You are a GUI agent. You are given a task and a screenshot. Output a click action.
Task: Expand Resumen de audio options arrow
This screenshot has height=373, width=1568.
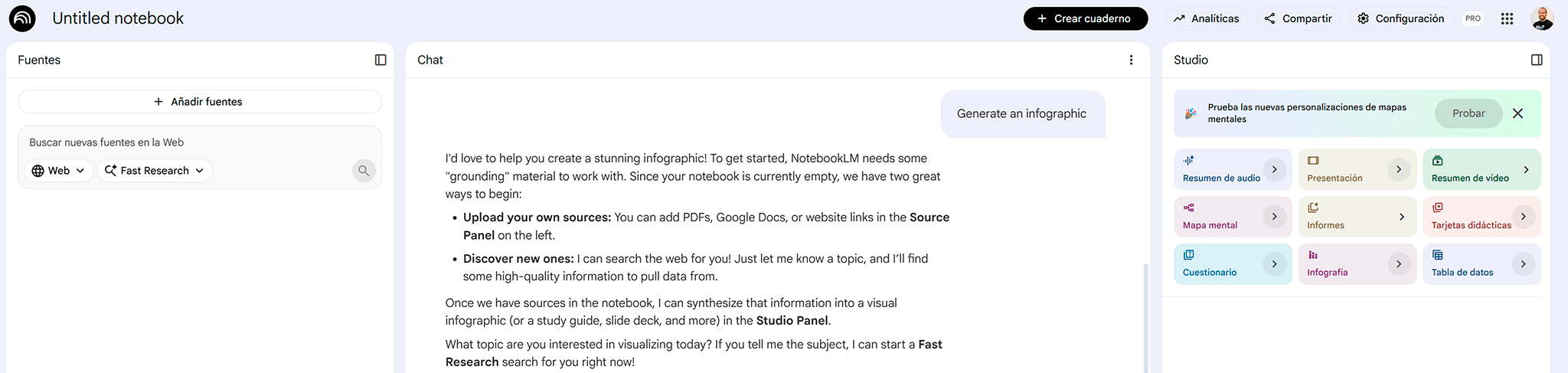pyautogui.click(x=1275, y=169)
